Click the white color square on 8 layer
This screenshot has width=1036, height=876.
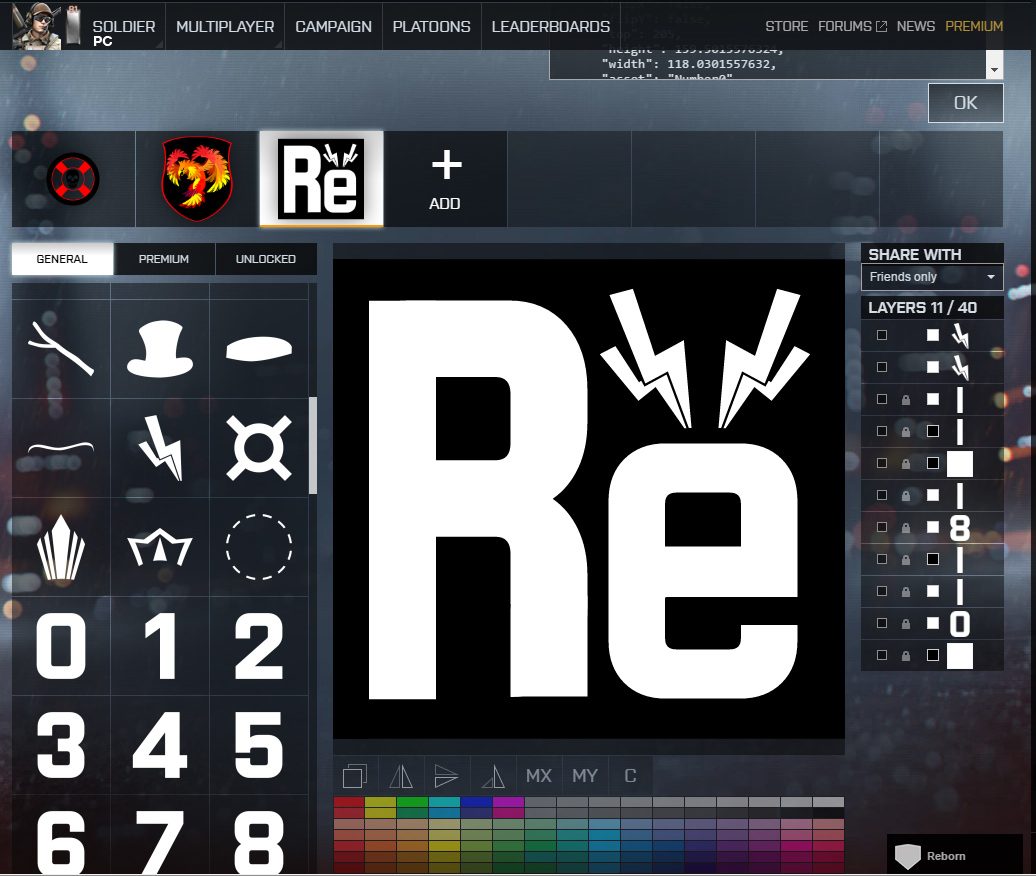tap(932, 527)
